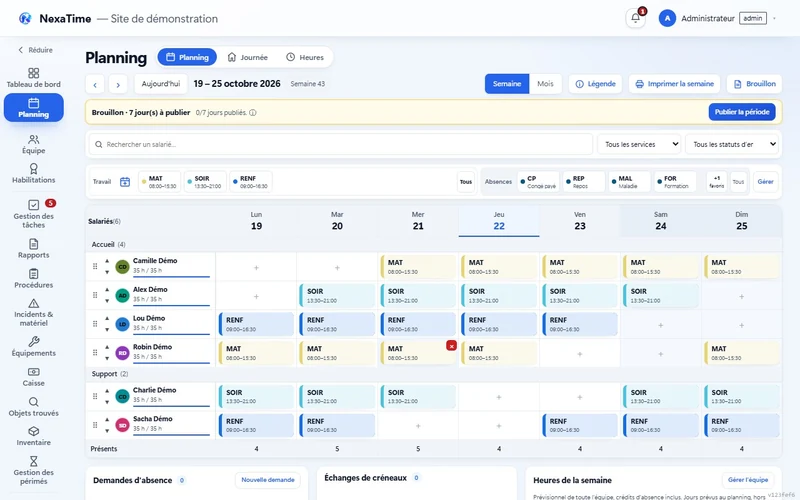The width and height of the screenshot is (800, 500).
Task: Open the Caisse section
Action: pyautogui.click(x=34, y=377)
